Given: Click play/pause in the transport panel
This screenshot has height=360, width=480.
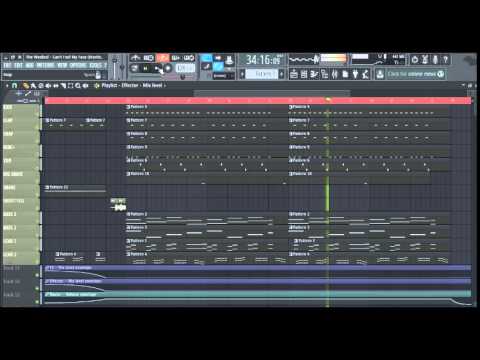Looking at the screenshot, I should 145,68.
